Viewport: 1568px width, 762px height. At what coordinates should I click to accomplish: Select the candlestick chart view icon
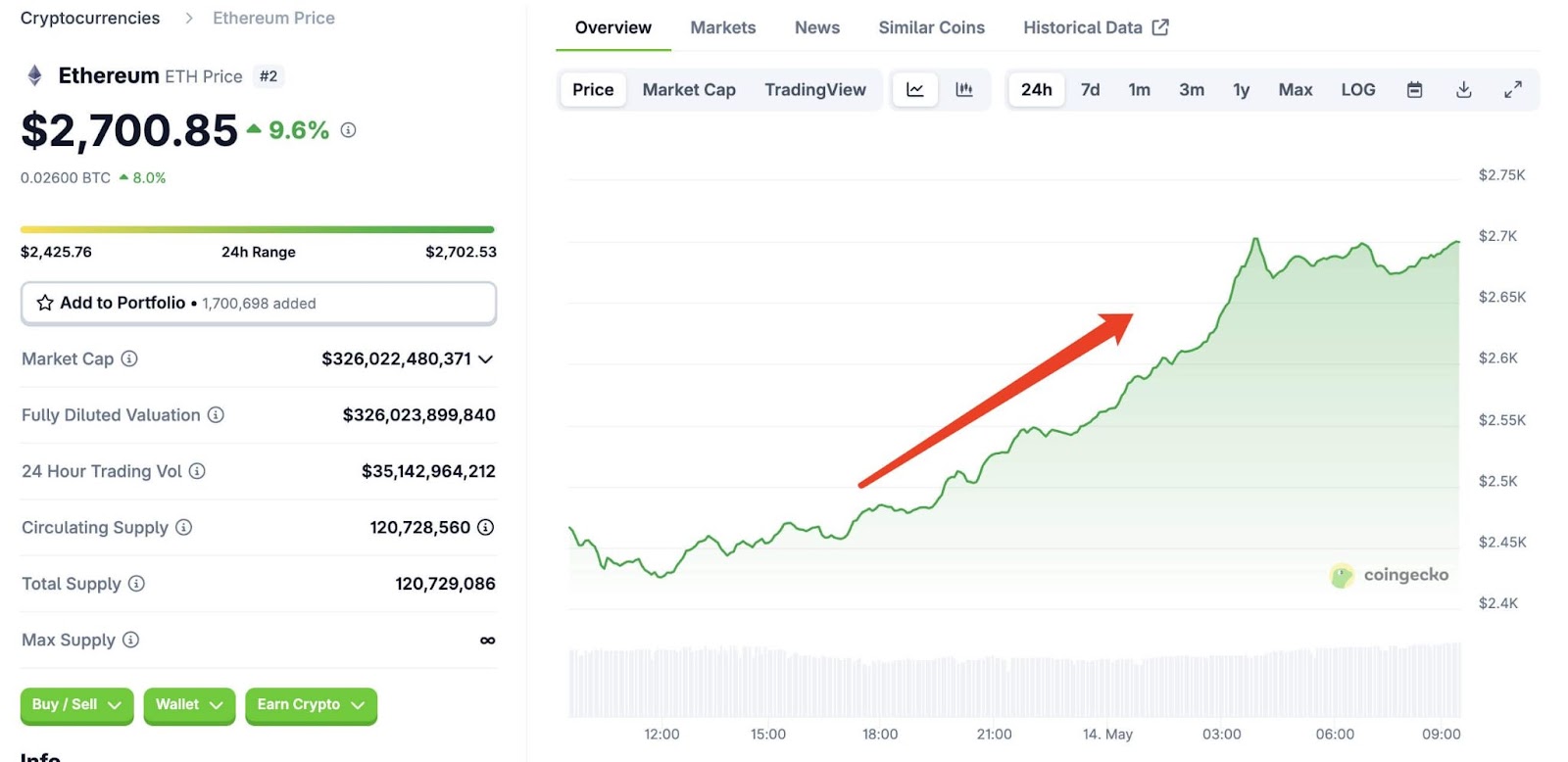click(964, 89)
